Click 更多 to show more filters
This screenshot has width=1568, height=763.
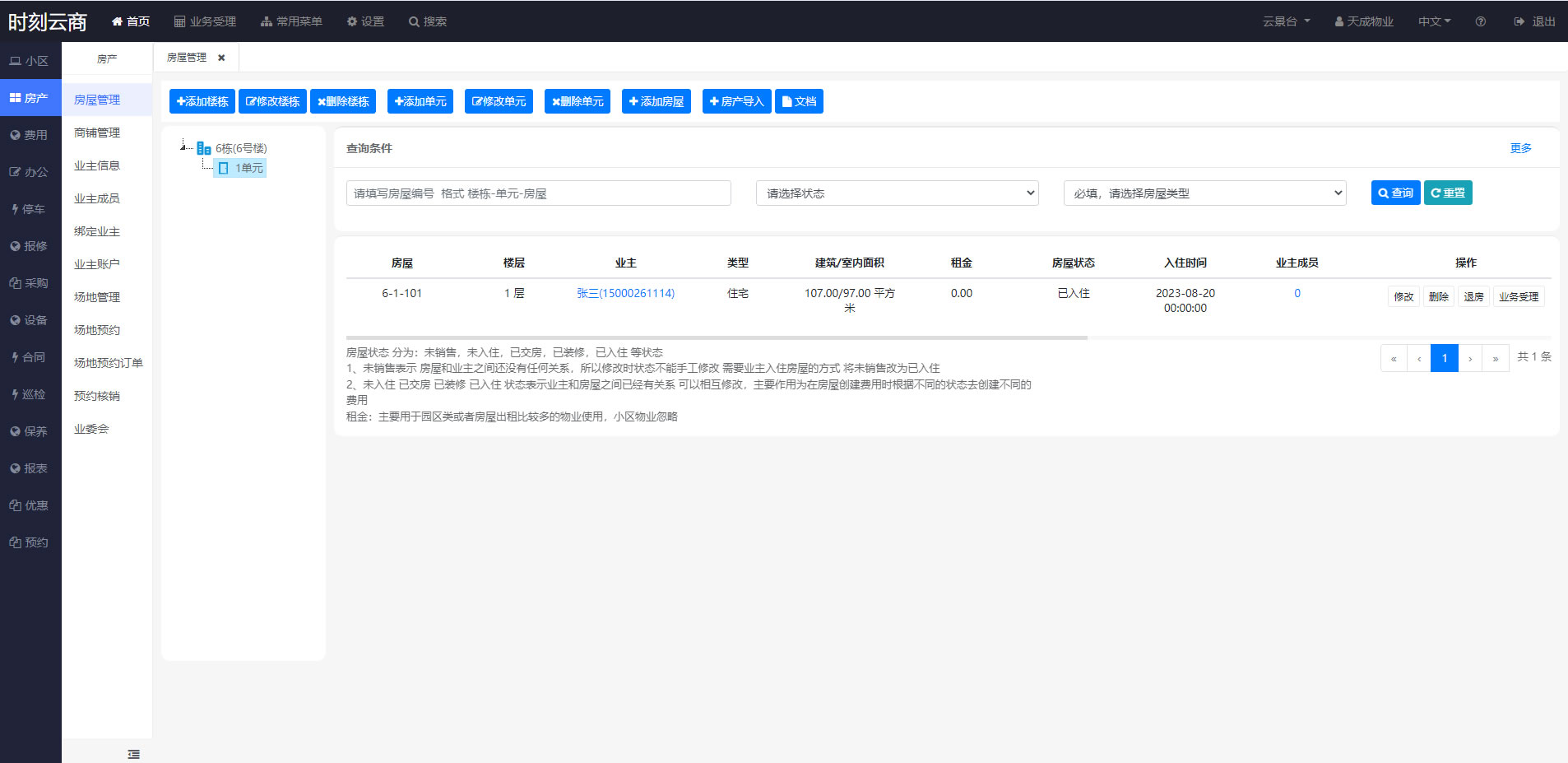click(x=1521, y=148)
